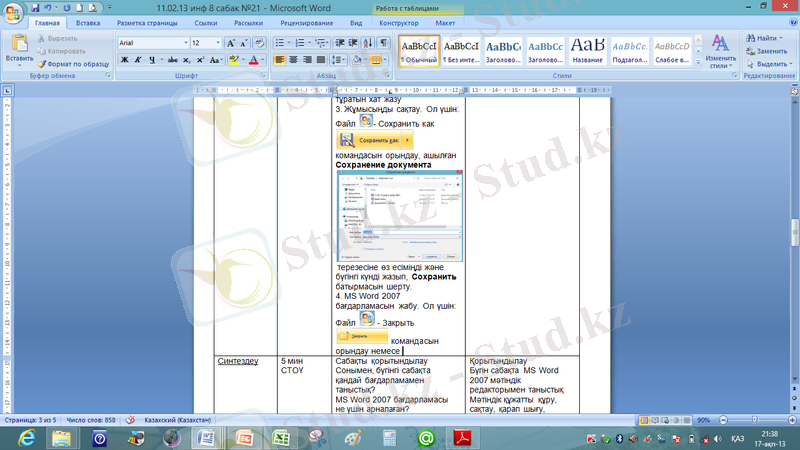Open Adobe Reader from the taskbar
This screenshot has height=450, width=800.
(x=463, y=438)
